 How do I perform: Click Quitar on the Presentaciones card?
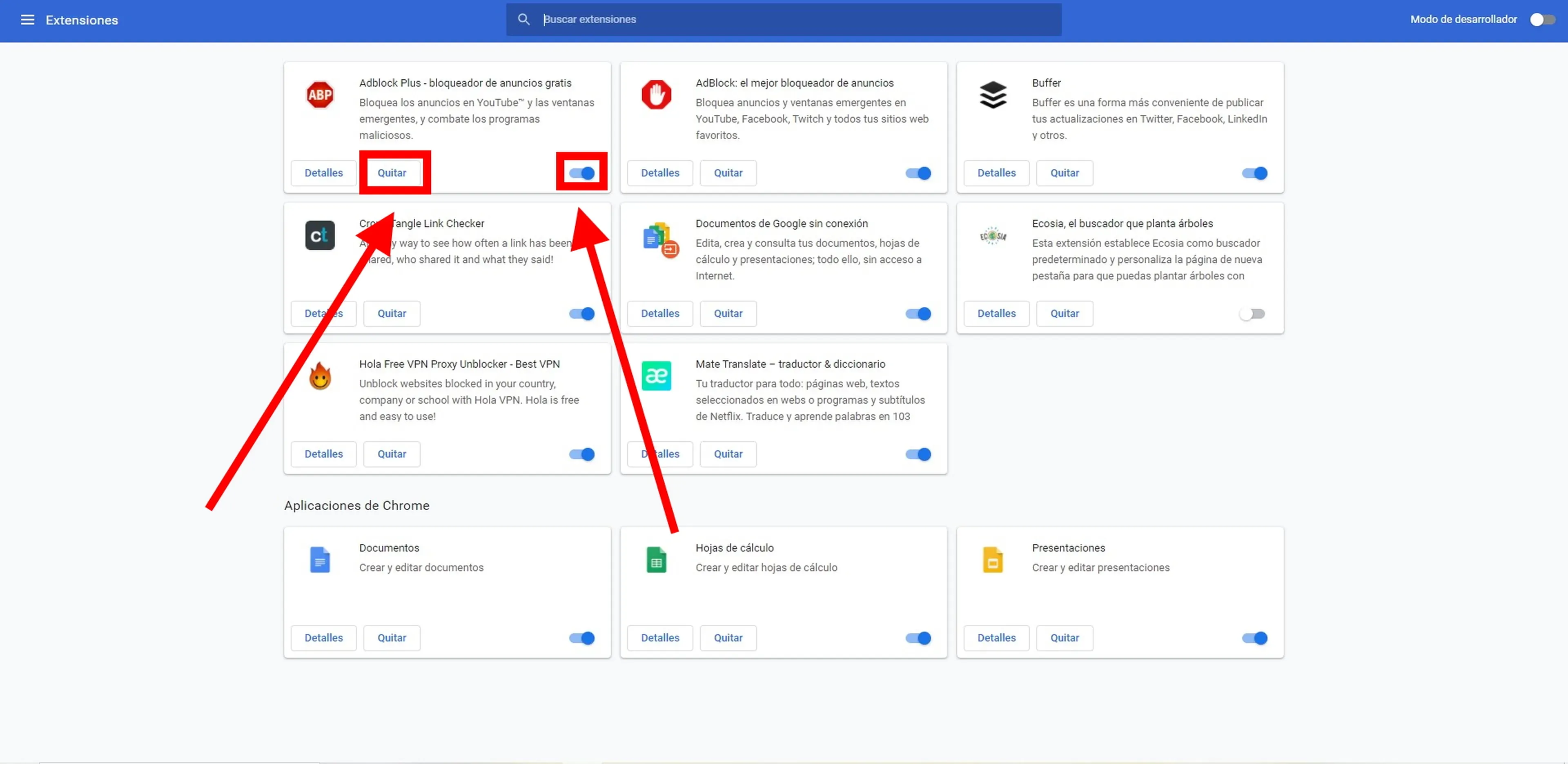click(1065, 638)
